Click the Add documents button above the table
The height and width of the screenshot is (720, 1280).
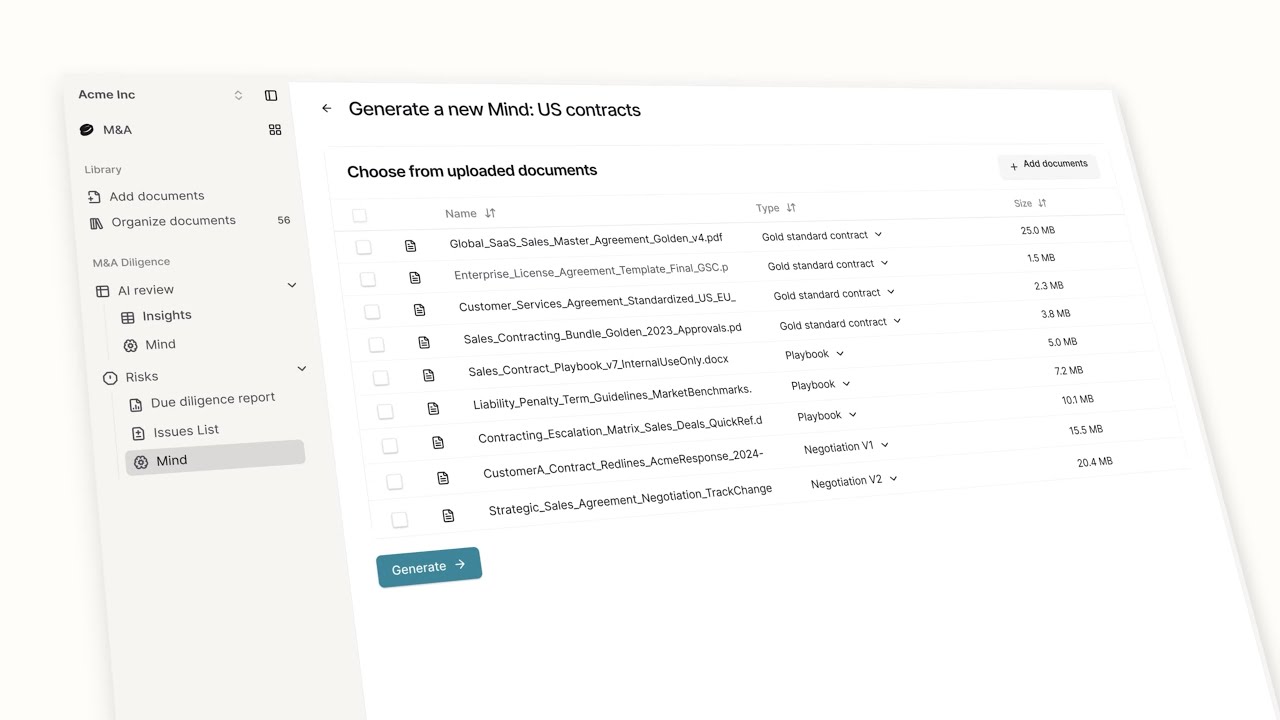click(1048, 165)
